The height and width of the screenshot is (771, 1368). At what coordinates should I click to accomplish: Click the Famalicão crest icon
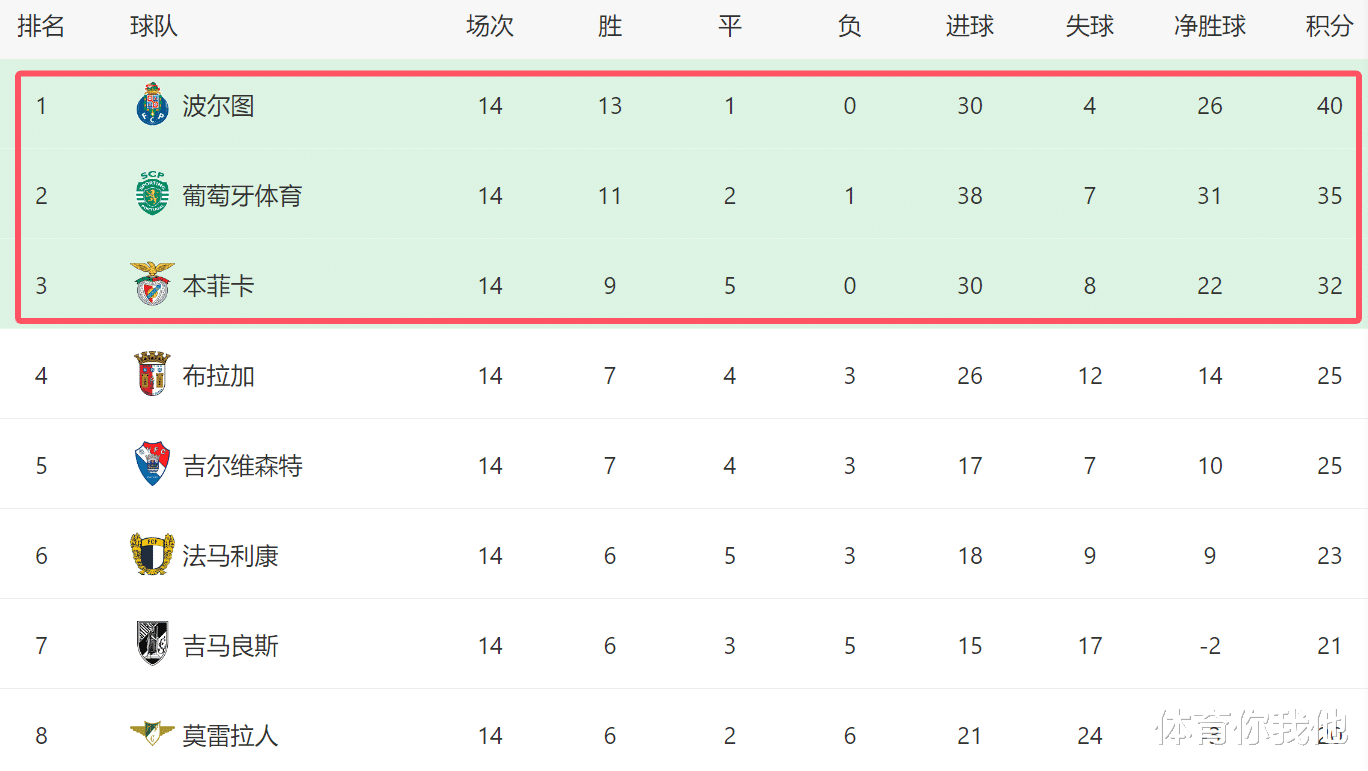(x=152, y=555)
